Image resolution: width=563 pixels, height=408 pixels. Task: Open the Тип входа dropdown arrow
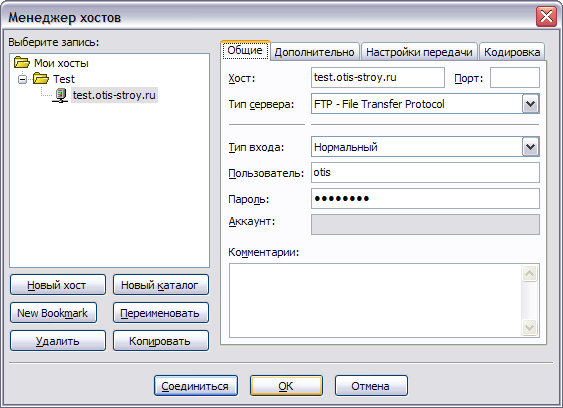tap(530, 147)
